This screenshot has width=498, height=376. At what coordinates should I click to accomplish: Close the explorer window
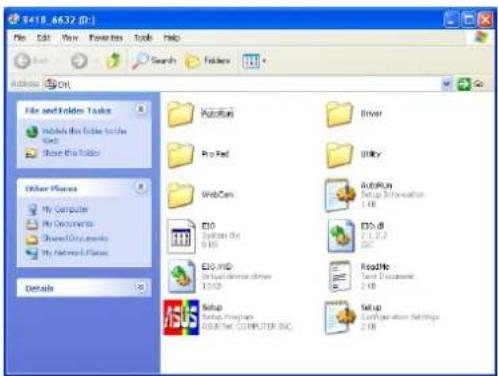click(485, 20)
